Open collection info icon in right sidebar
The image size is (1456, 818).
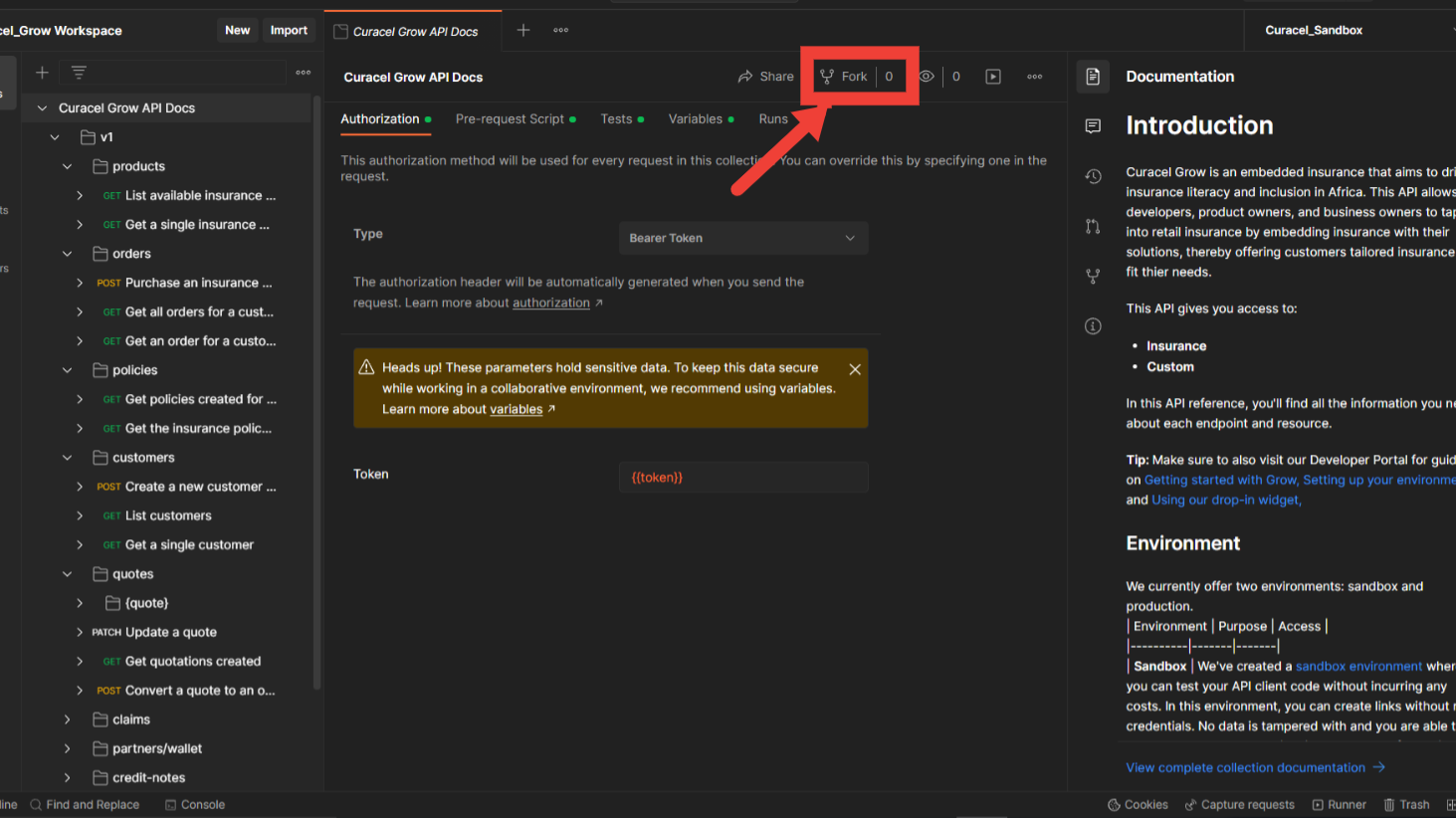[1093, 326]
